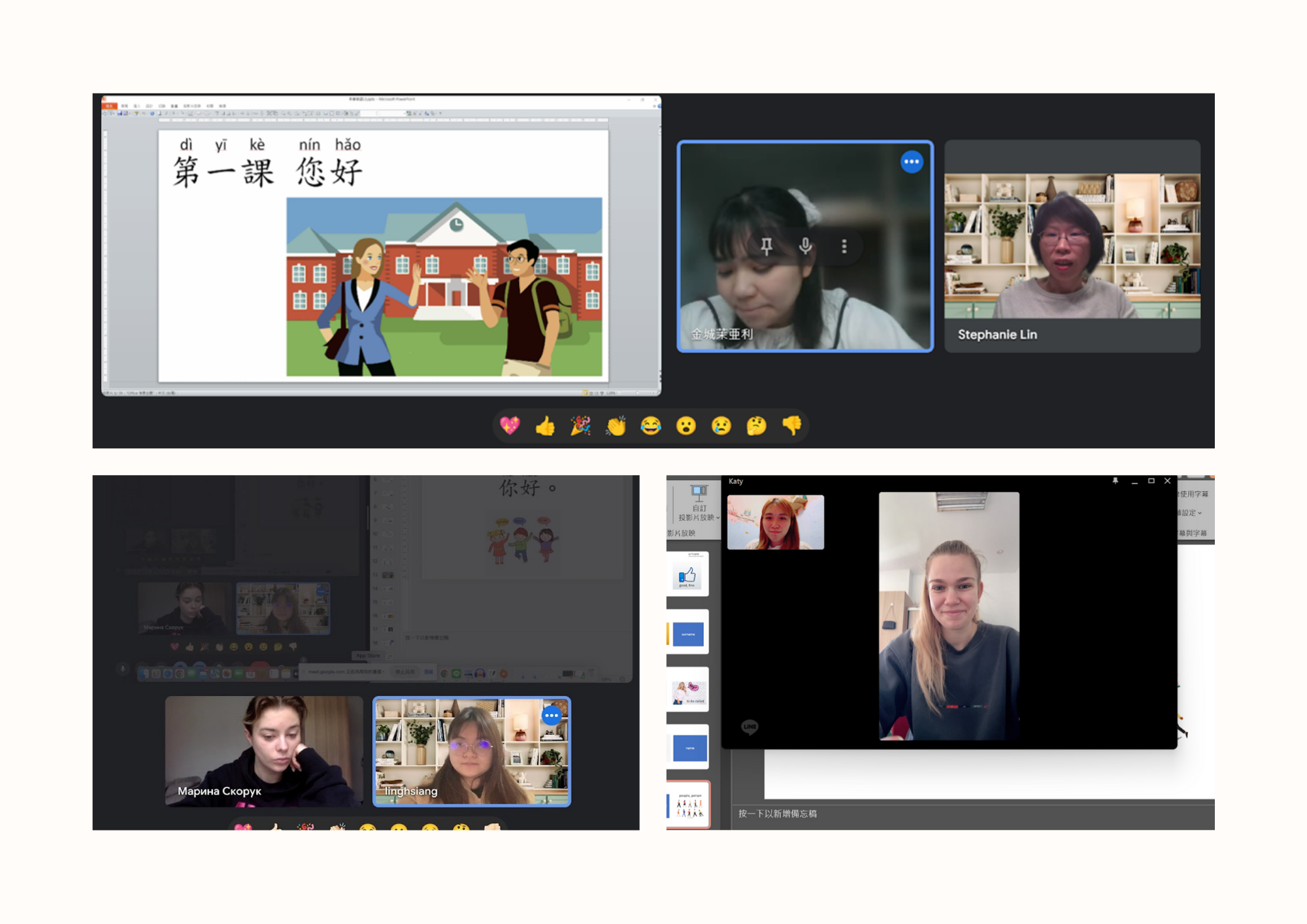The width and height of the screenshot is (1307, 924).
Task: Send the party popper reaction
Action: (580, 426)
